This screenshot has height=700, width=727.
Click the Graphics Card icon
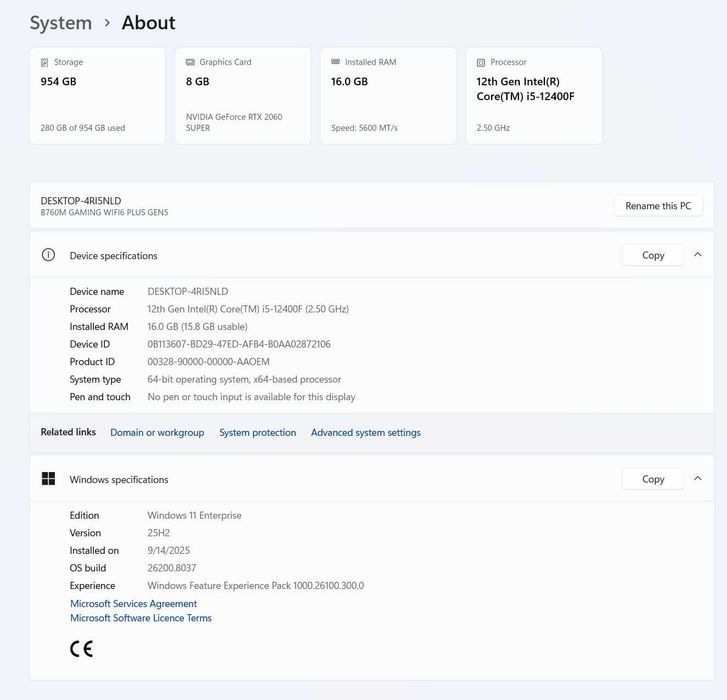190,62
